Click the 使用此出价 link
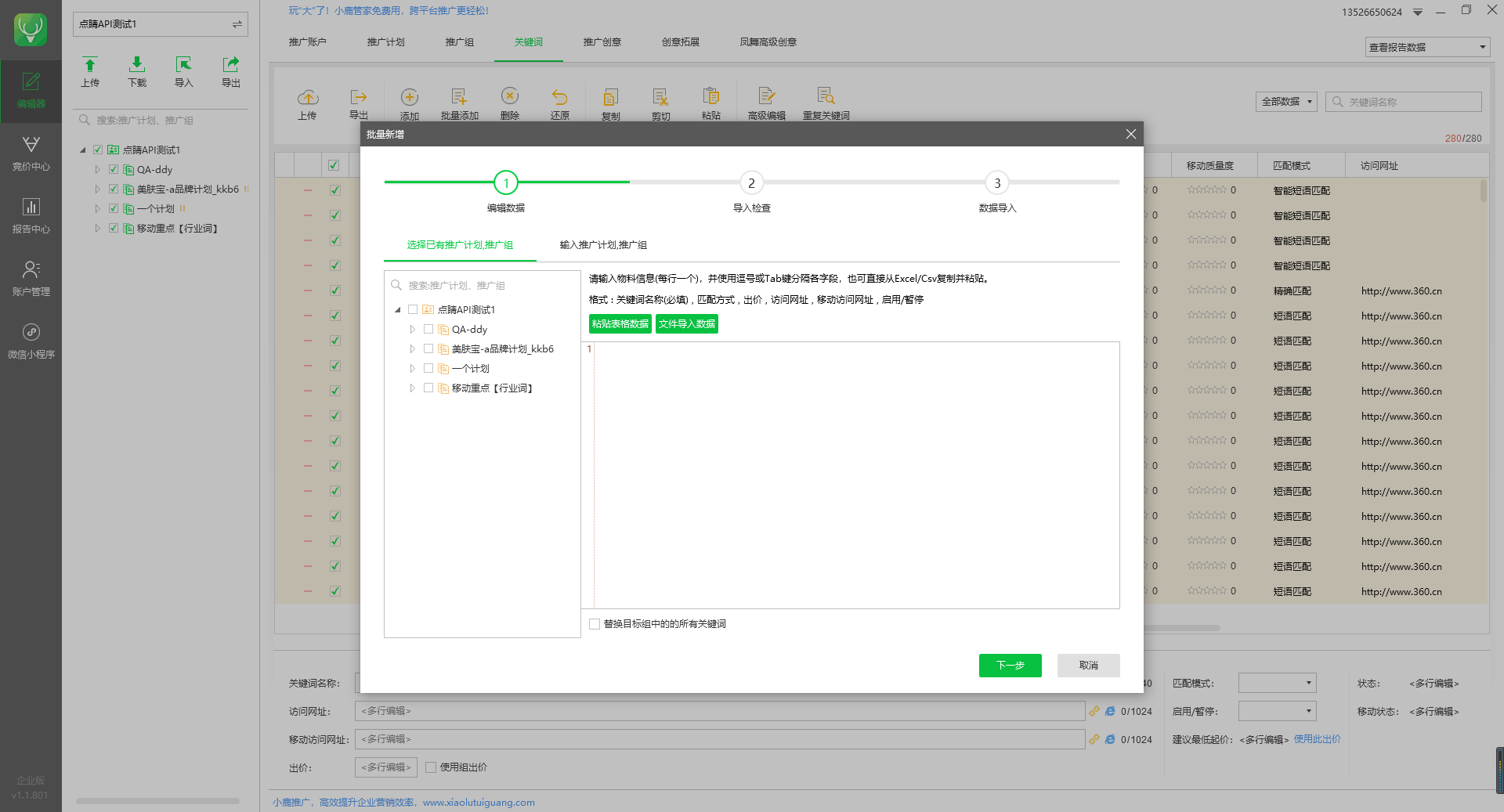 pos(1317,739)
